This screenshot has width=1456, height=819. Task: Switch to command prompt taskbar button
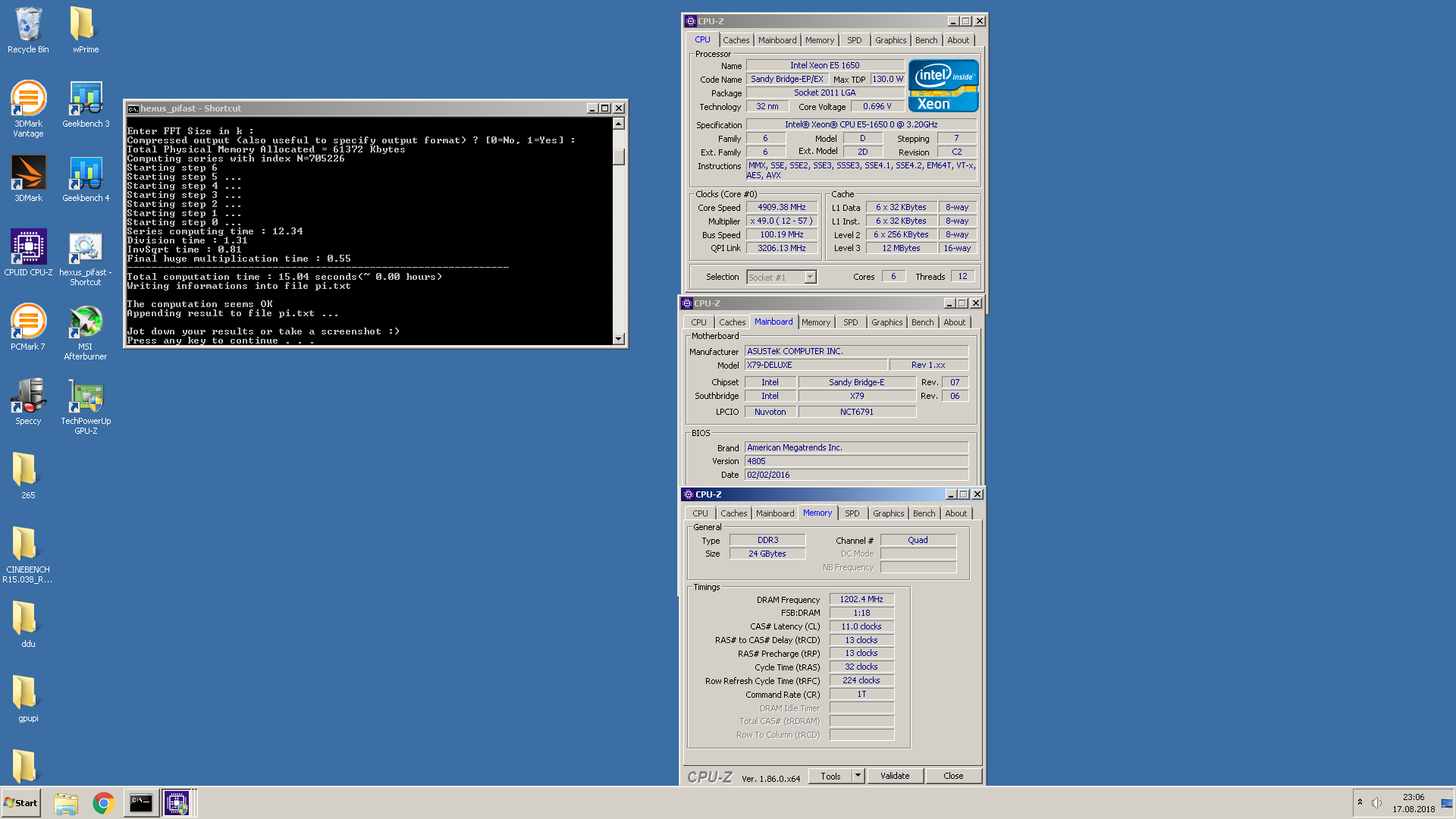[141, 803]
